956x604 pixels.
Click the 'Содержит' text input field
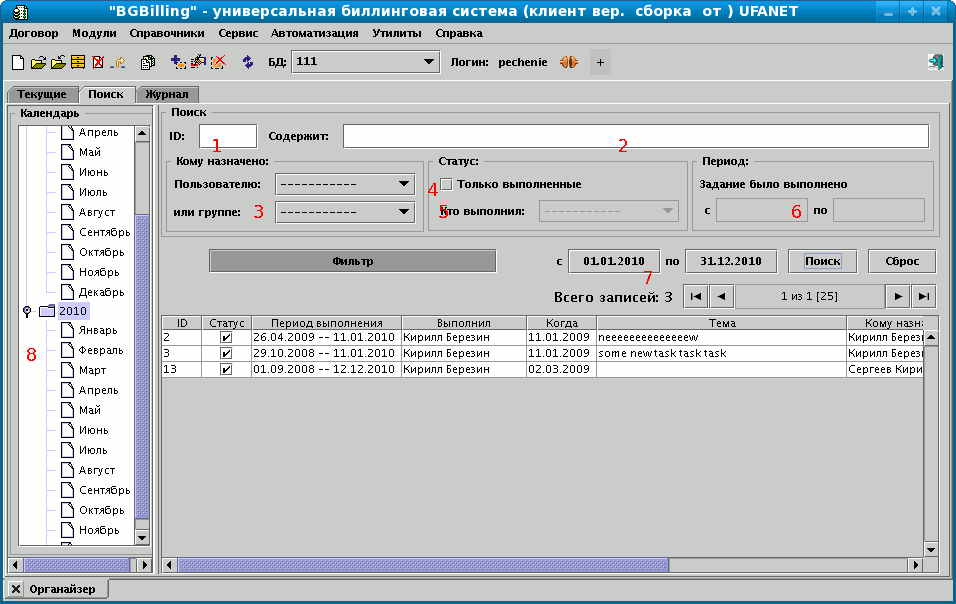click(x=635, y=136)
